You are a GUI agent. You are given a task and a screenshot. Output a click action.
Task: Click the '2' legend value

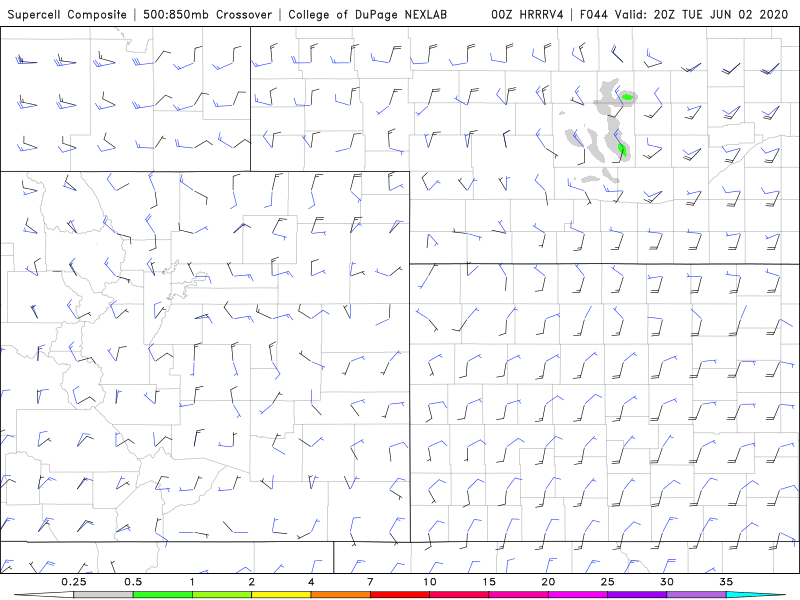point(252,582)
